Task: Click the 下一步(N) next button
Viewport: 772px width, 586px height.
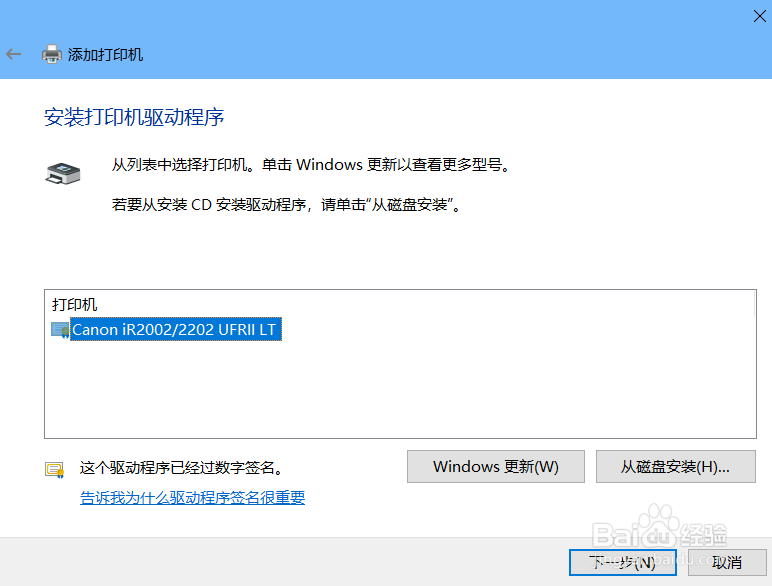Action: [x=623, y=562]
